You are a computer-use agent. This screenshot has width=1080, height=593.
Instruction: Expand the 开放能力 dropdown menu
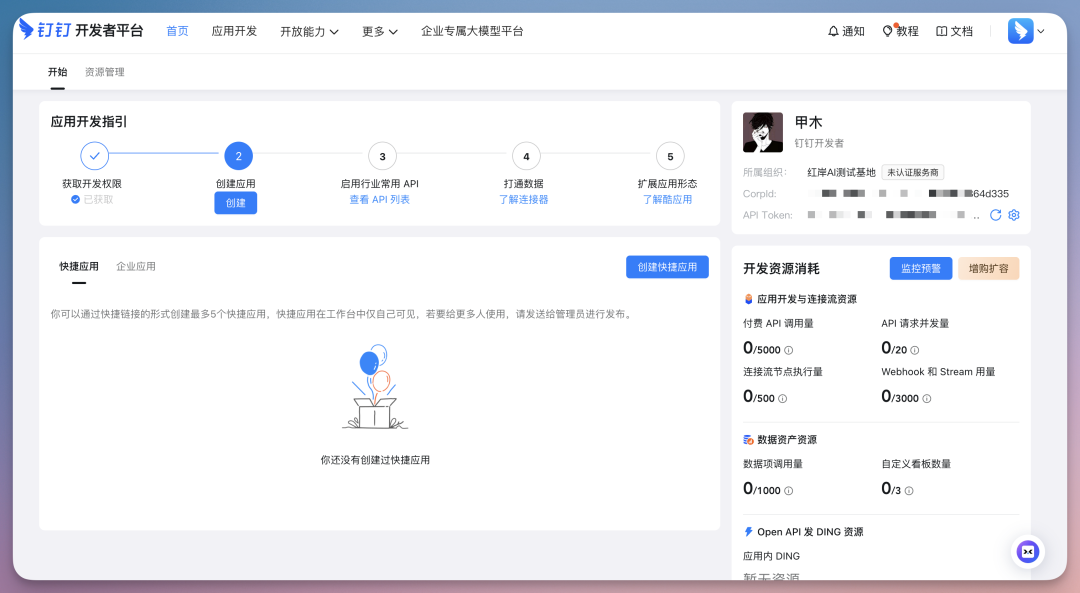click(310, 31)
